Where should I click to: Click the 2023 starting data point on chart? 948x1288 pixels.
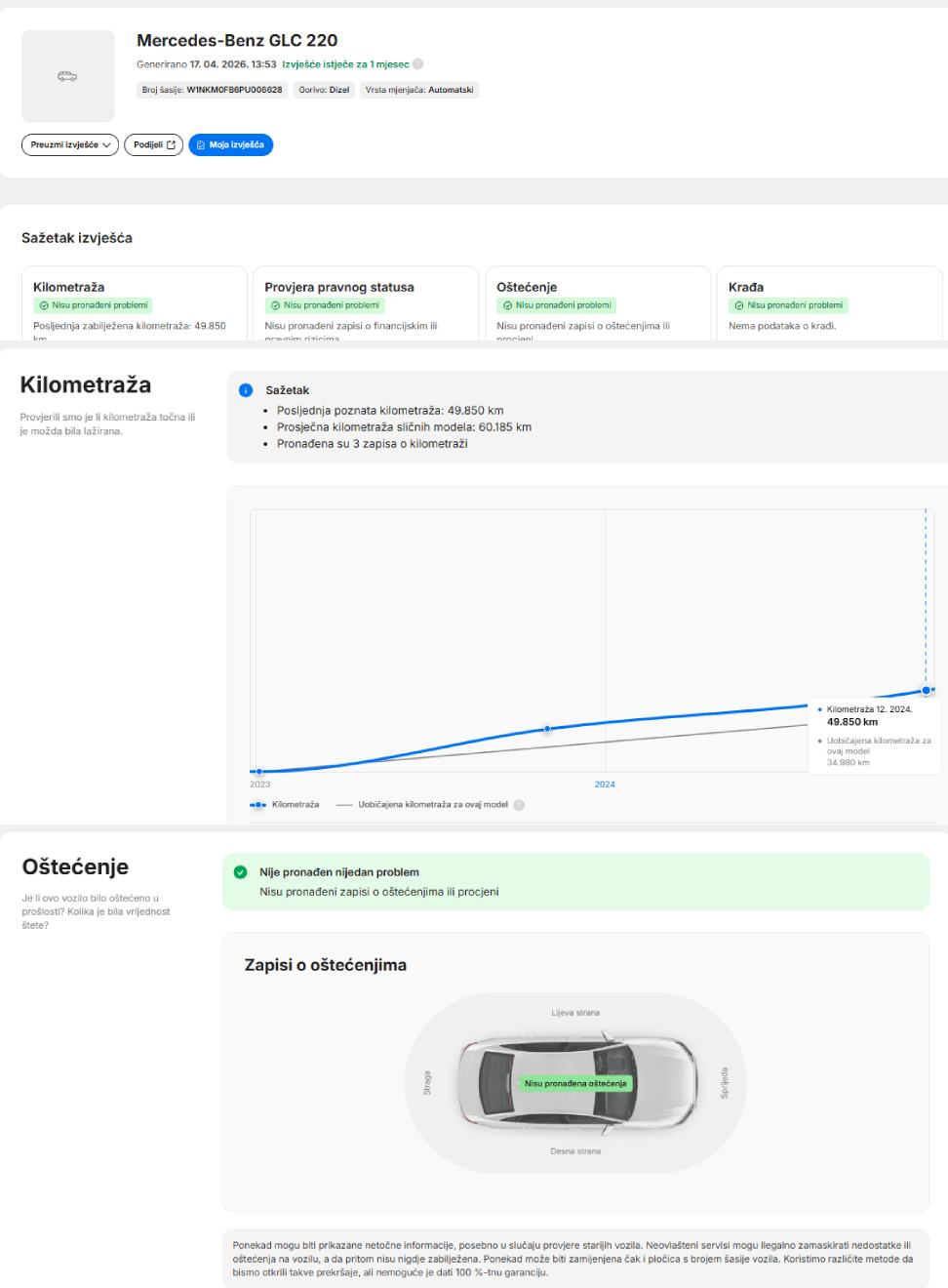click(x=258, y=772)
